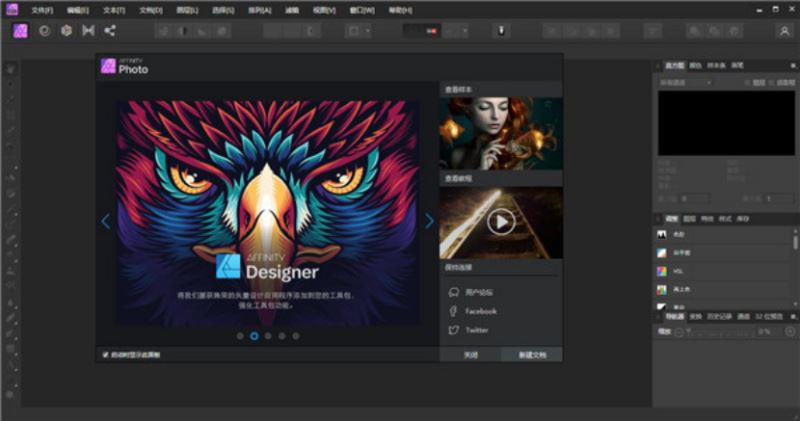Switch to the 图层 Layers tab
The height and width of the screenshot is (421, 800).
click(689, 219)
